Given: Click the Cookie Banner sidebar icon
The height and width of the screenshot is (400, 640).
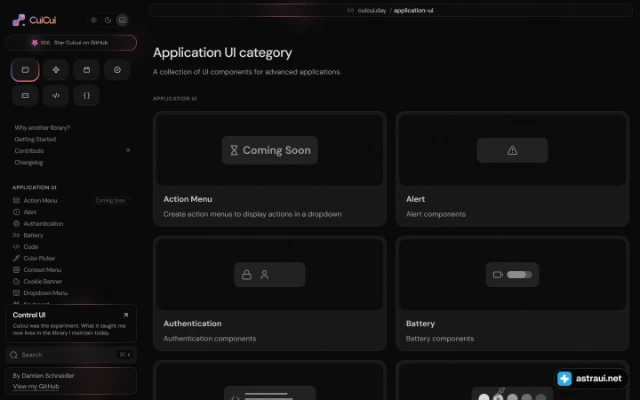Looking at the screenshot, I should (x=16, y=281).
